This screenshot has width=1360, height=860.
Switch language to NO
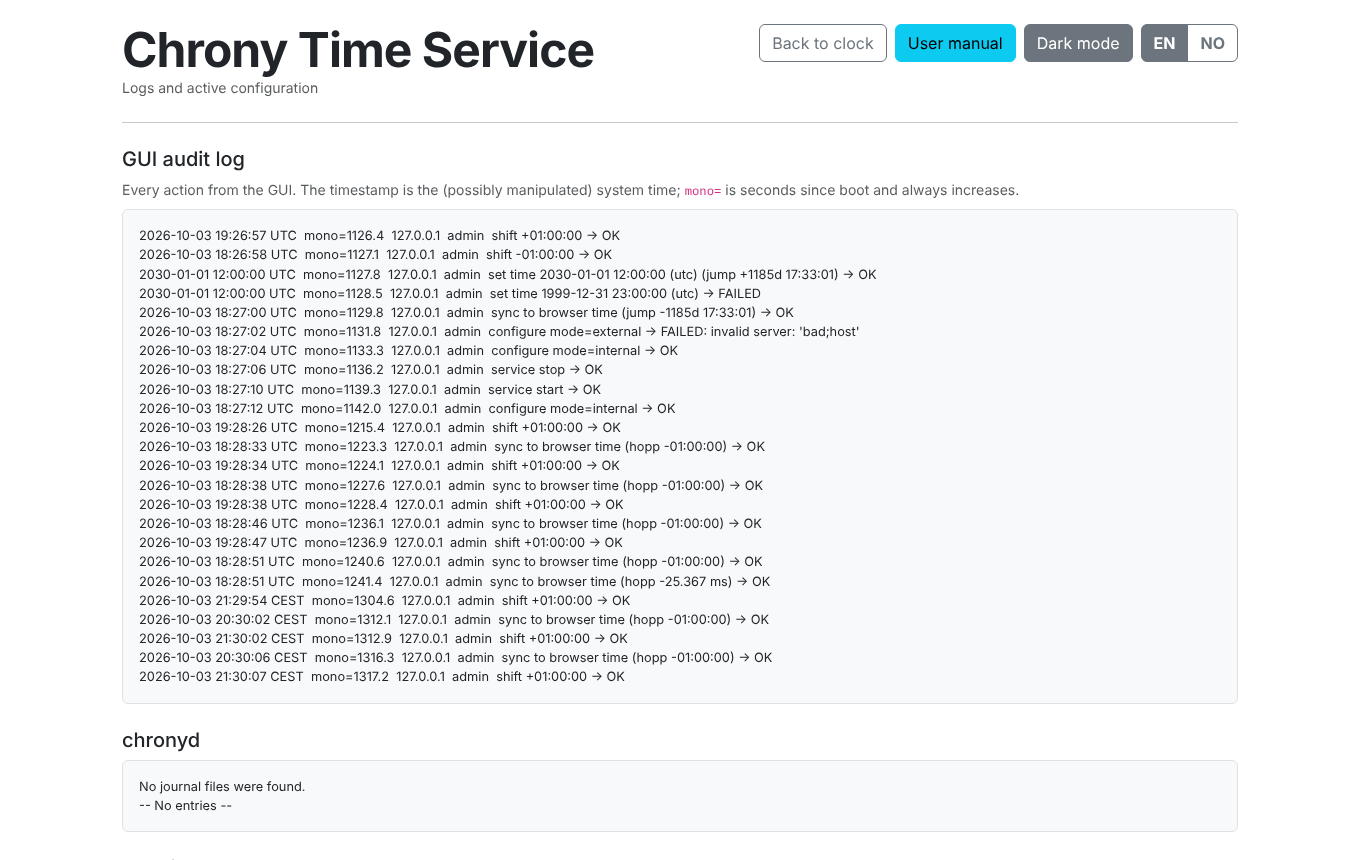[1212, 43]
